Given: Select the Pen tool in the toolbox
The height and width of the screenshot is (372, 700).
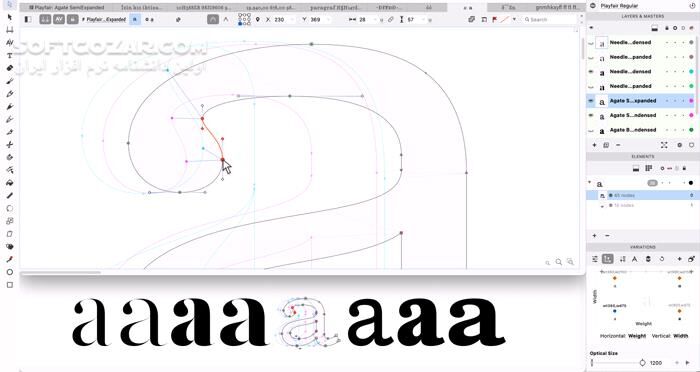Looking at the screenshot, I should click(x=10, y=106).
